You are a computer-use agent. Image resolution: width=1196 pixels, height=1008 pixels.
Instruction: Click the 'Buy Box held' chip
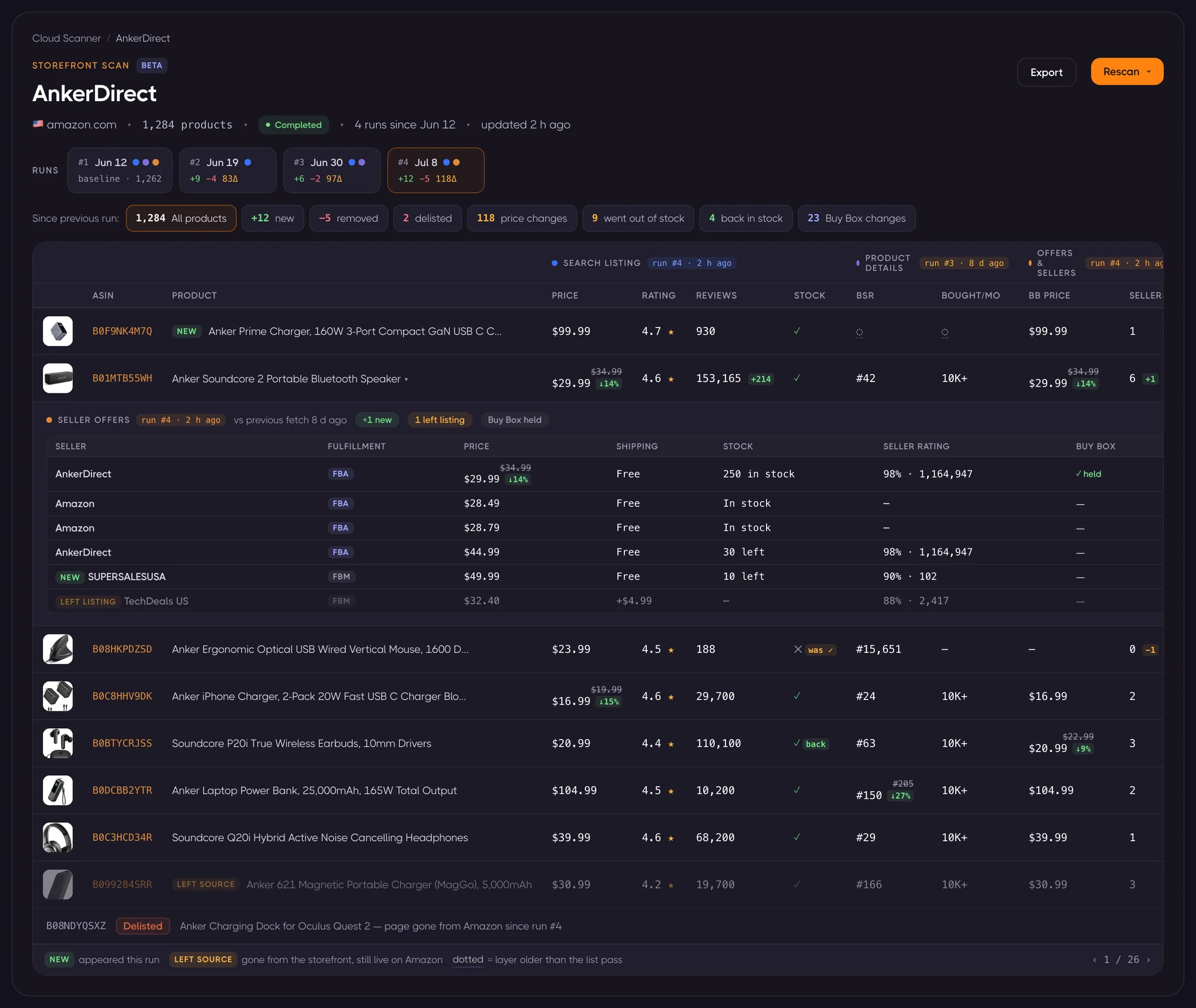[514, 420]
